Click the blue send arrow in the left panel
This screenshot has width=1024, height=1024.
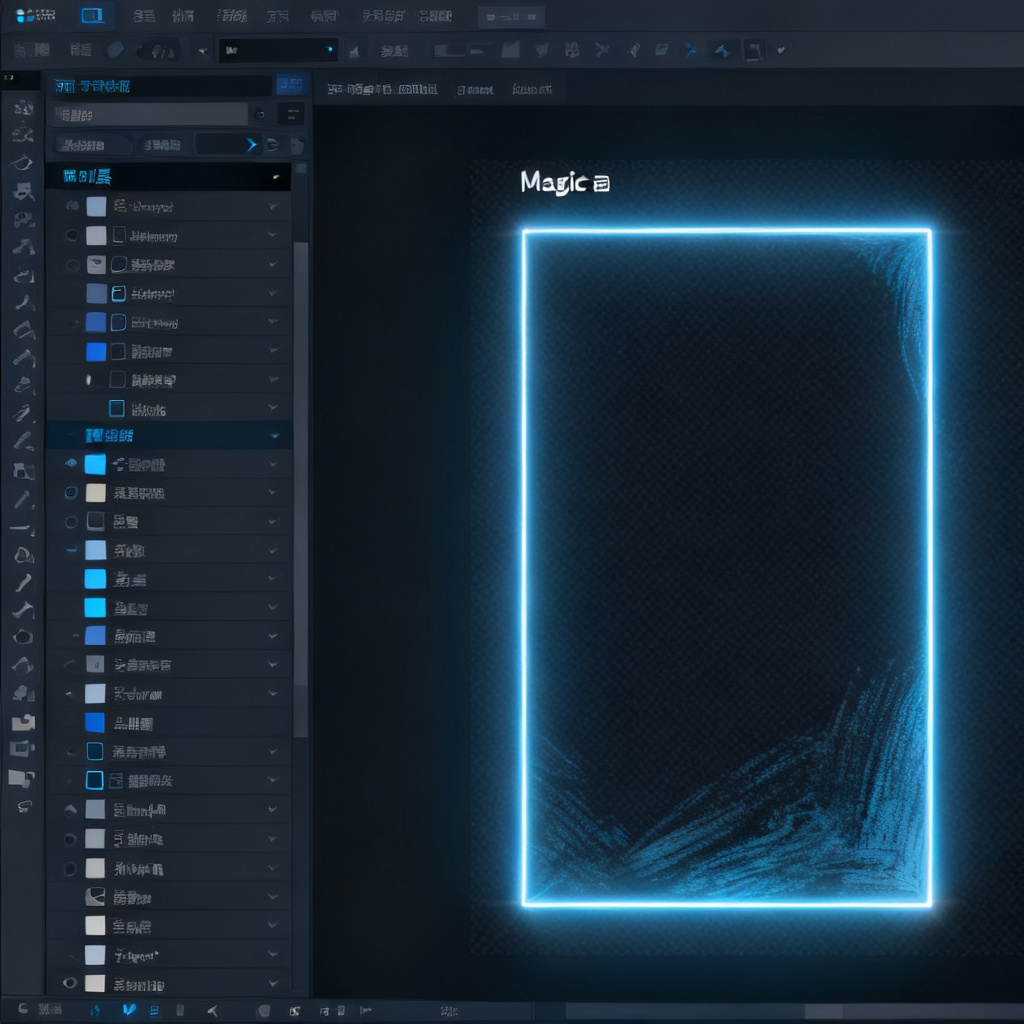[251, 145]
